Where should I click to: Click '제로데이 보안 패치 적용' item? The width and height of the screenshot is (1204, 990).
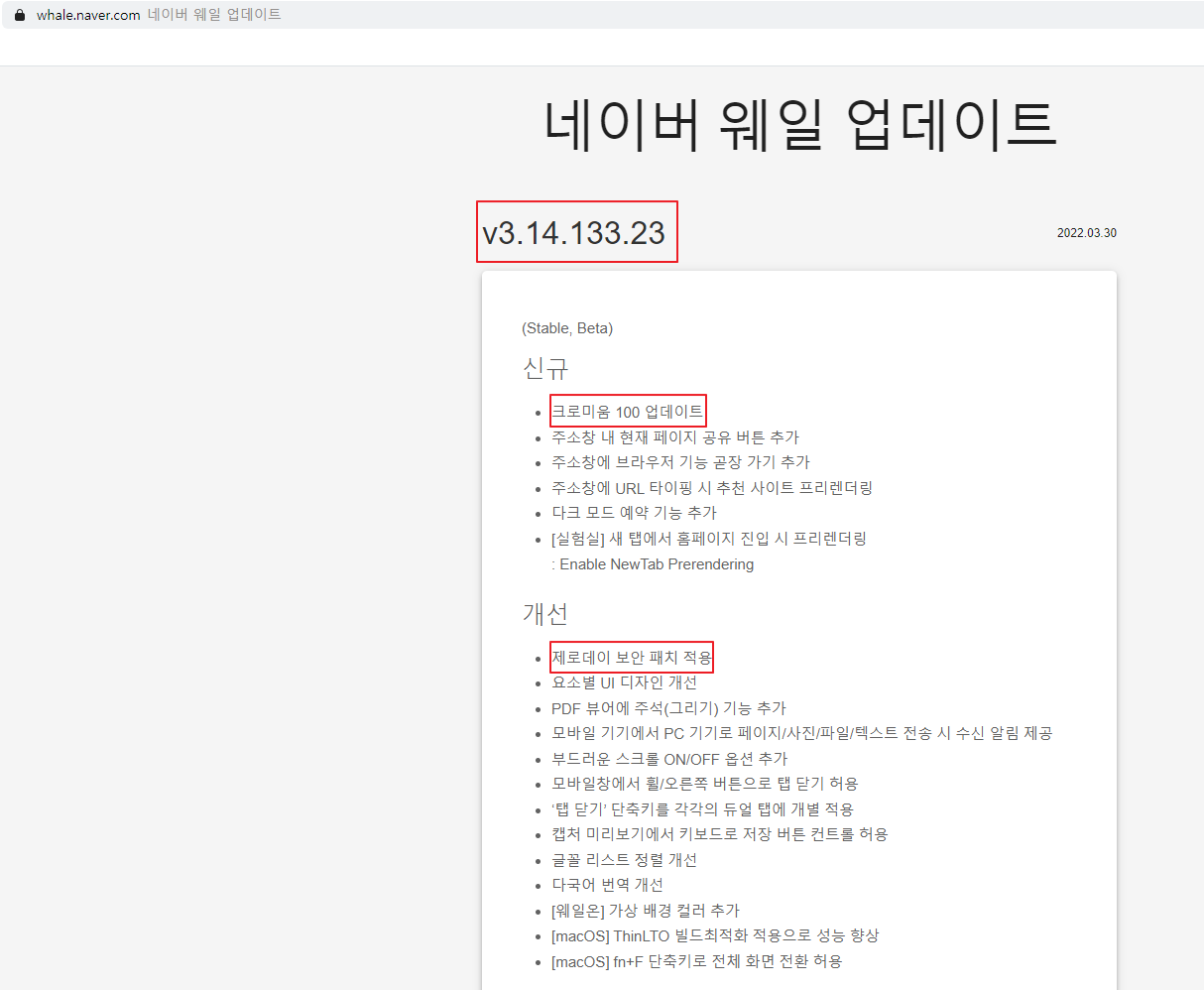(x=632, y=658)
